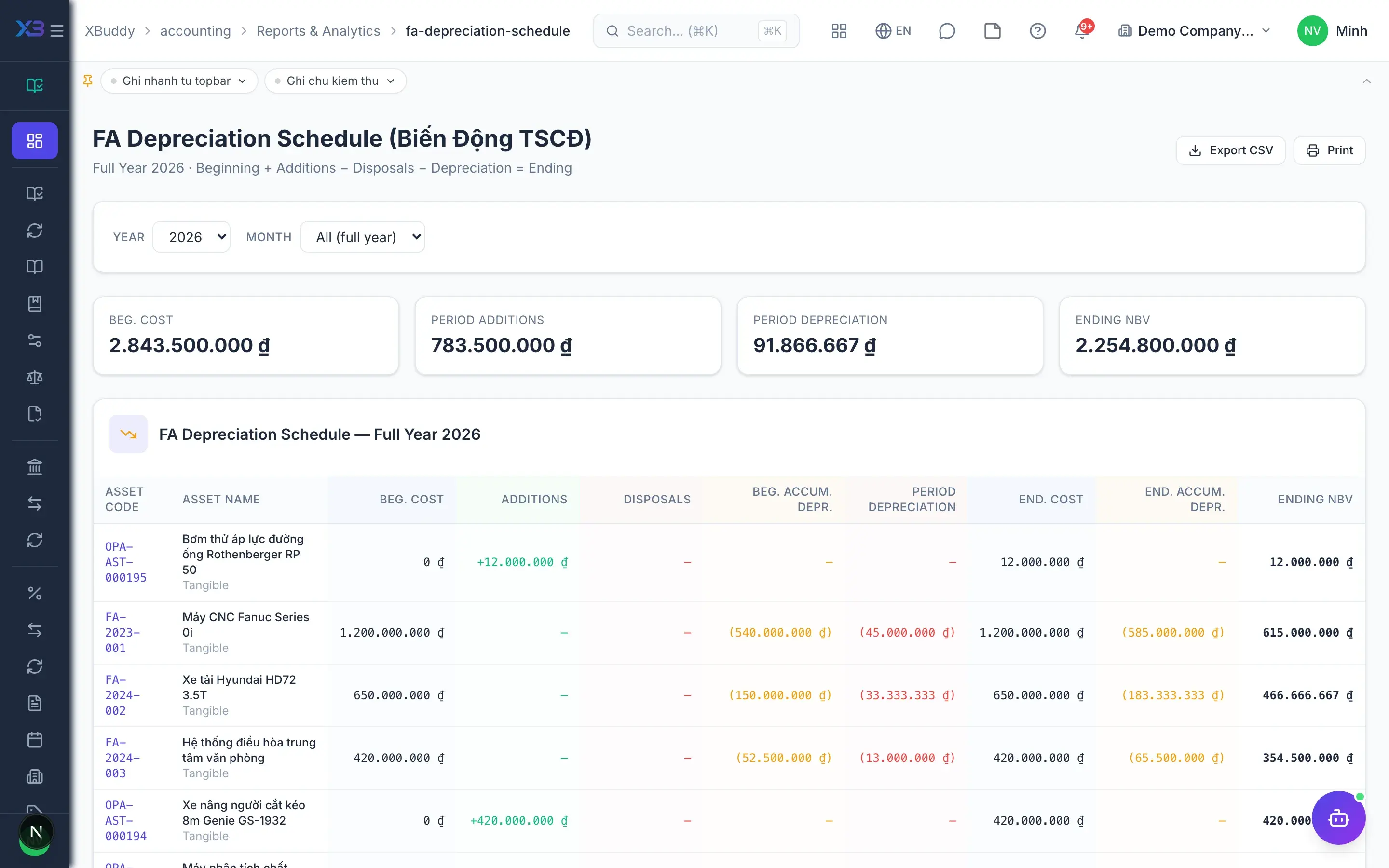Open the scales balance sidebar icon
This screenshot has width=1389, height=868.
pos(34,377)
